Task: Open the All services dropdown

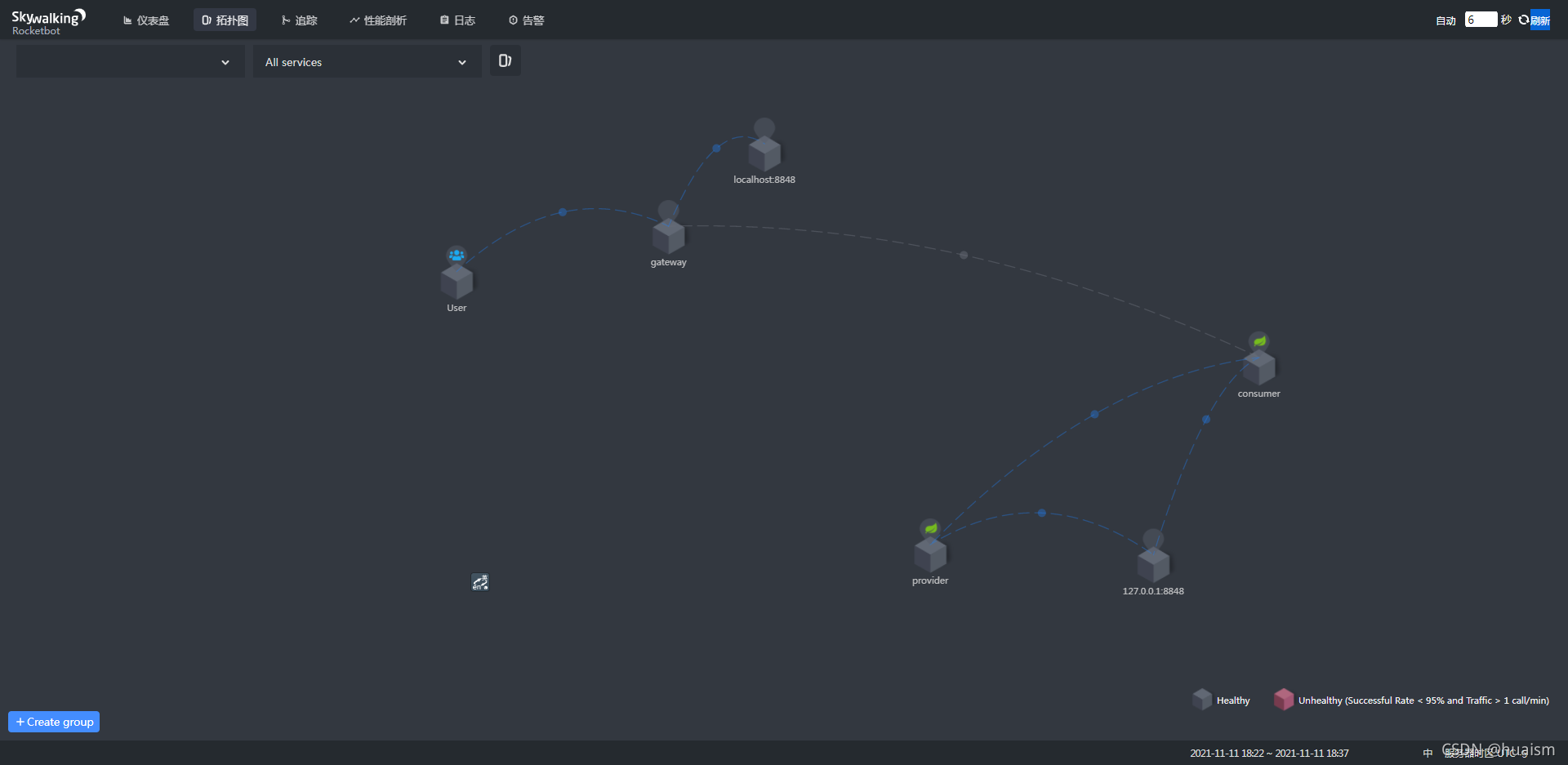Action: 367,62
